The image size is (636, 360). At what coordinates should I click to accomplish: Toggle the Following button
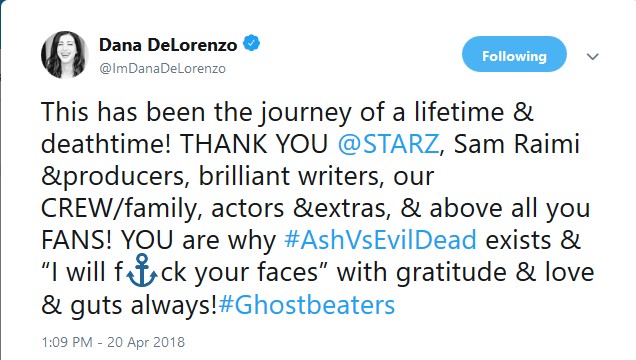tap(514, 54)
